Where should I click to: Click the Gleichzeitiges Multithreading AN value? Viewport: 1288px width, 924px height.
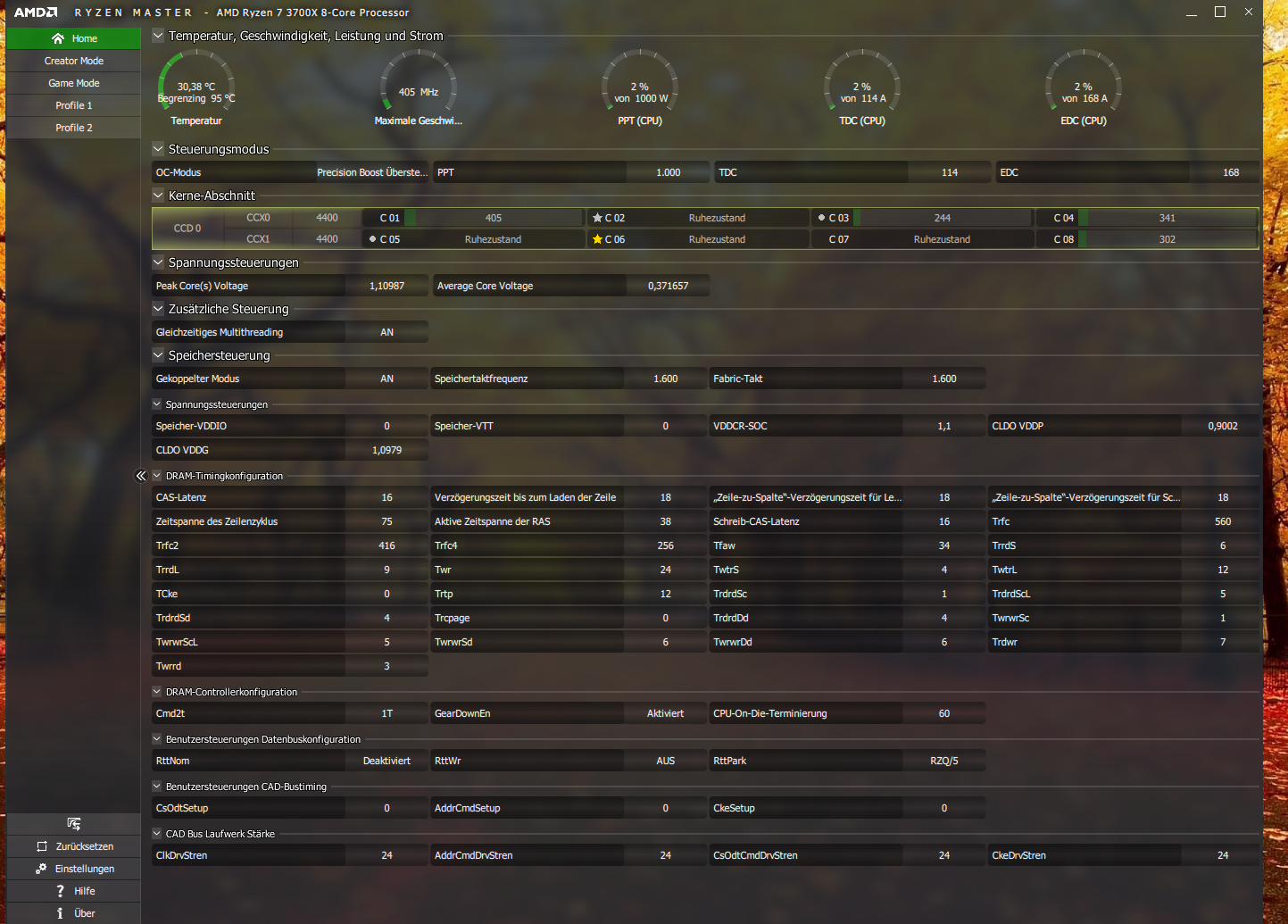click(386, 332)
